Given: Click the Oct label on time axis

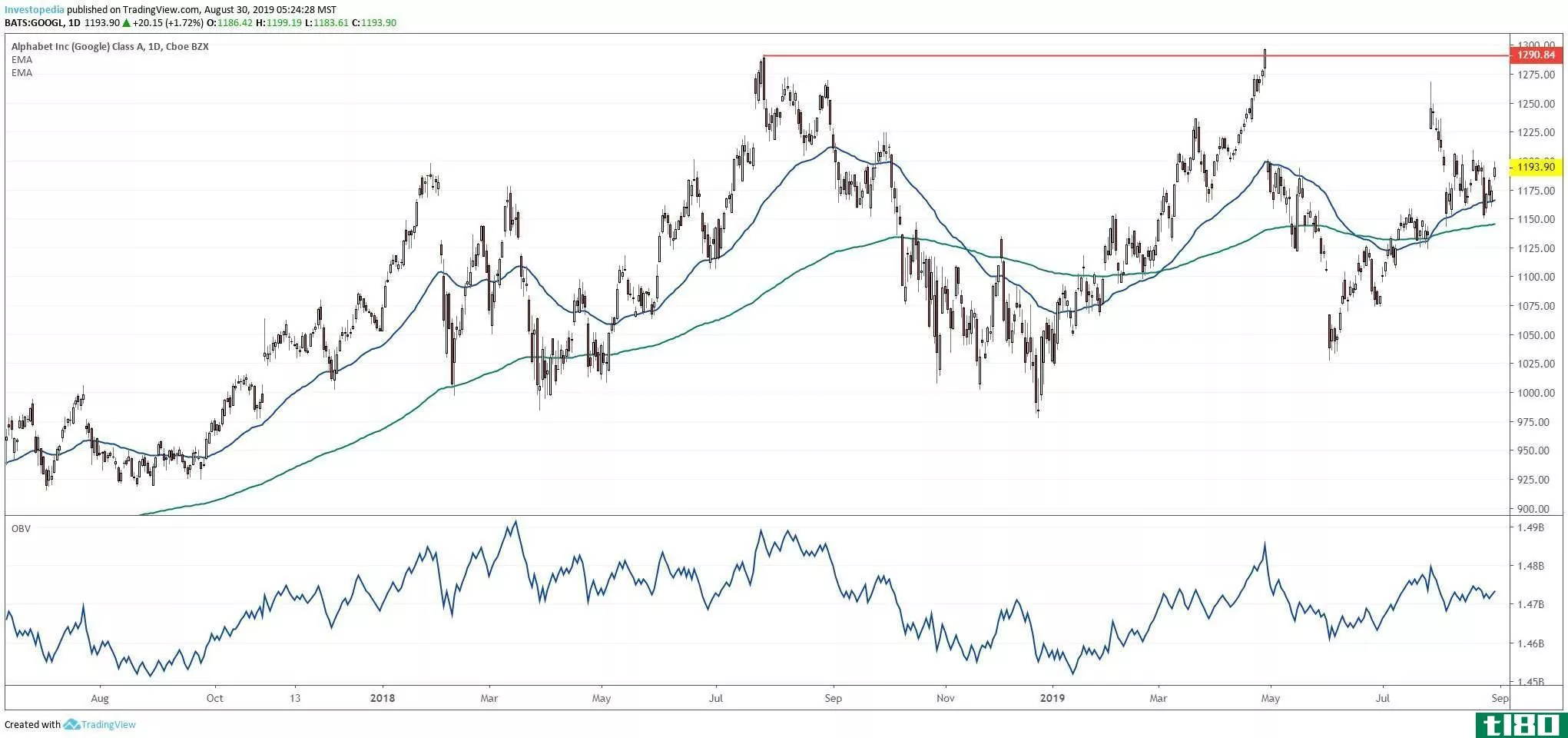Looking at the screenshot, I should (215, 698).
